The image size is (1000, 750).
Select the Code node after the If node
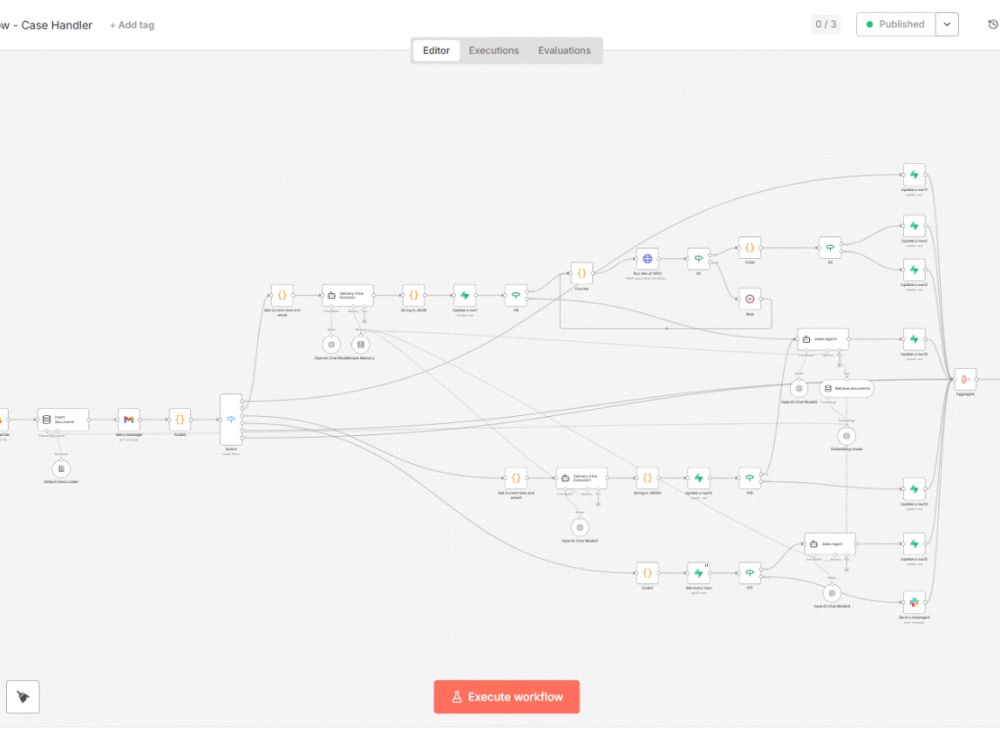coord(749,247)
